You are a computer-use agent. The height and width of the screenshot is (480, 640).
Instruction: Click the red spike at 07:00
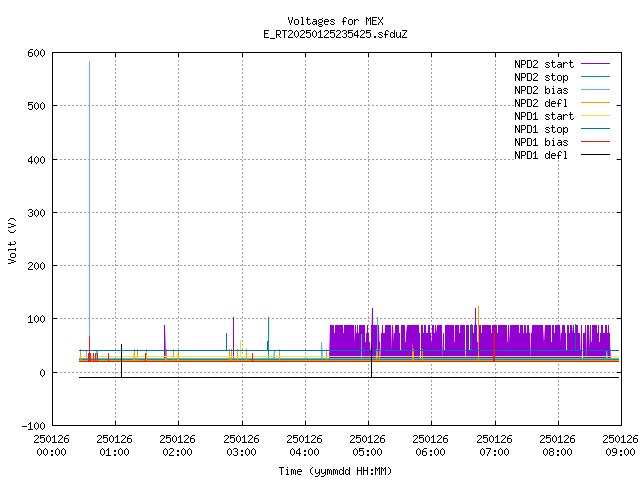[494, 344]
